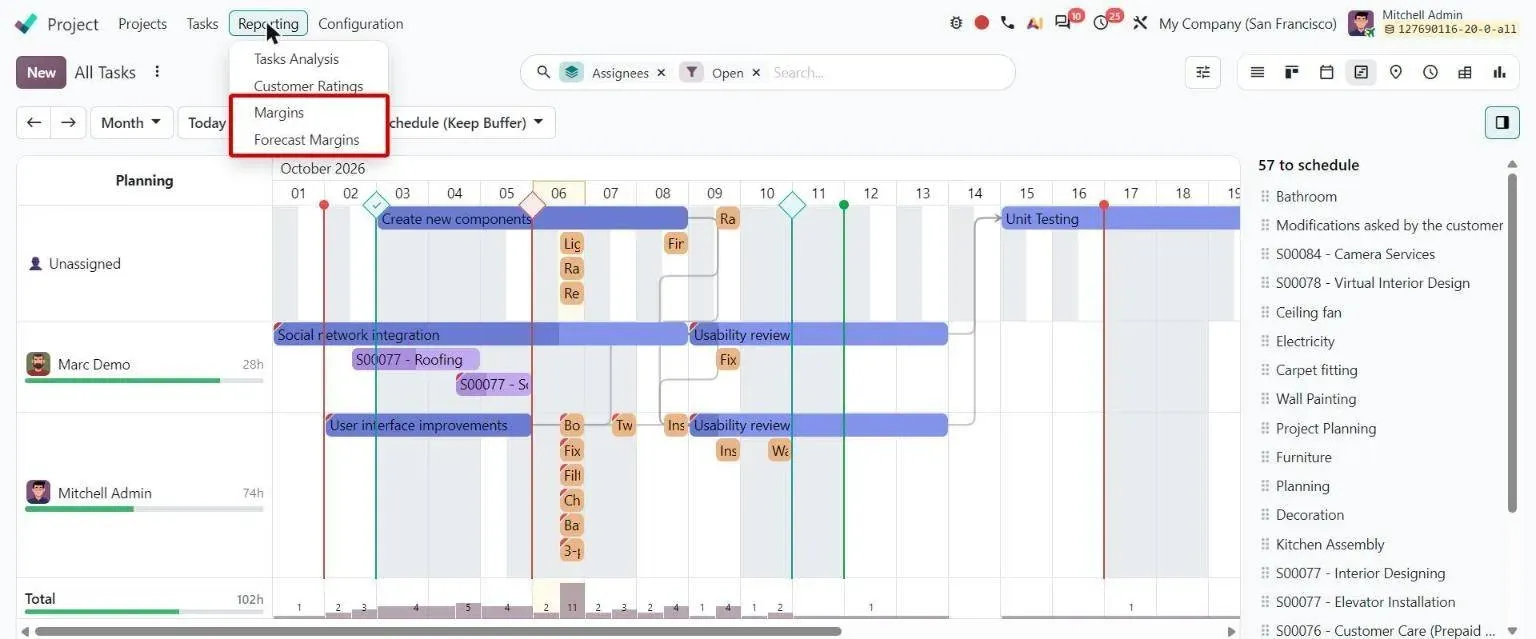1536x639 pixels.
Task: Remove the Assignees group facet
Action: coord(661,73)
